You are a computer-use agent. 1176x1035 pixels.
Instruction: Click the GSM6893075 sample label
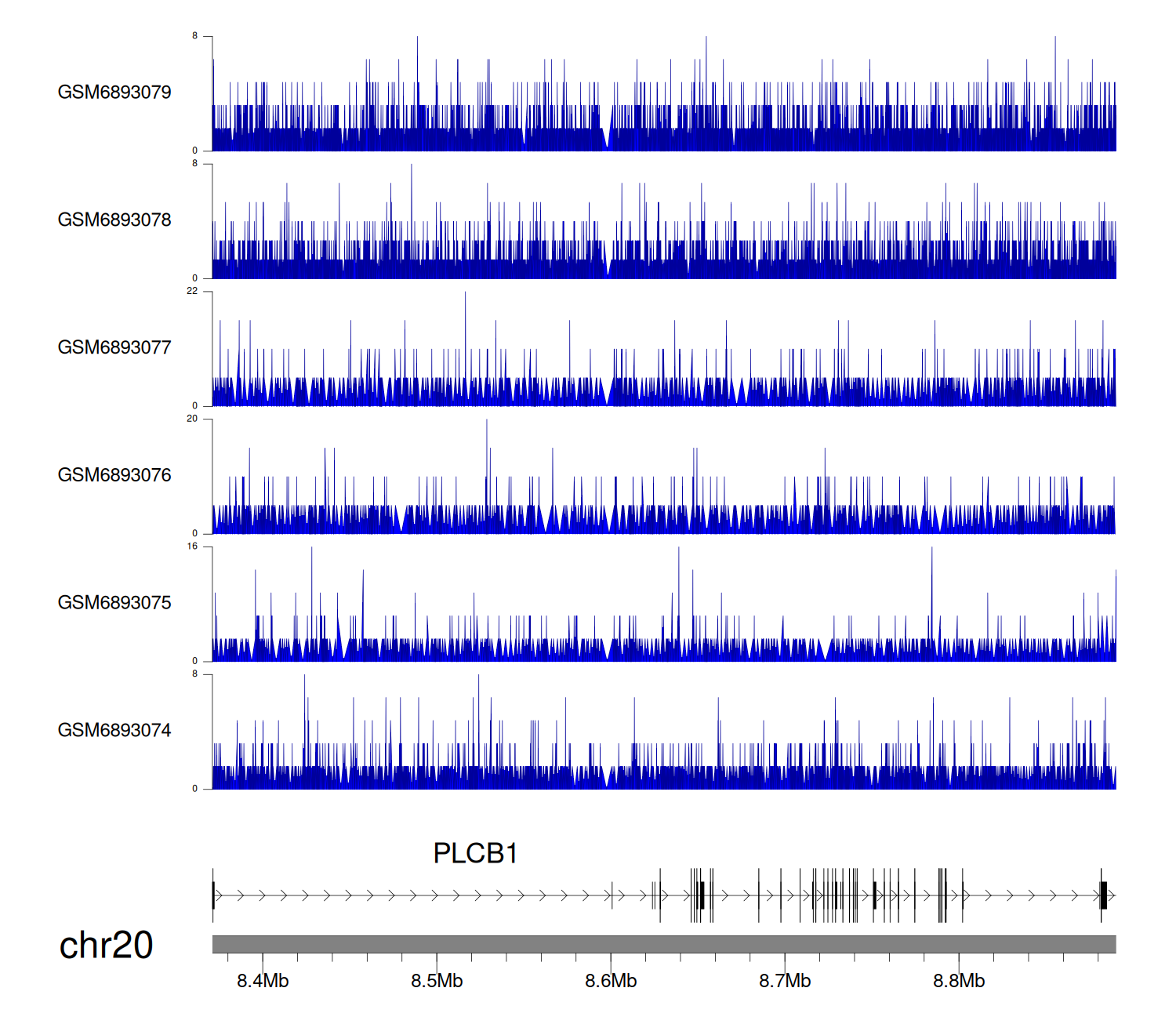114,603
